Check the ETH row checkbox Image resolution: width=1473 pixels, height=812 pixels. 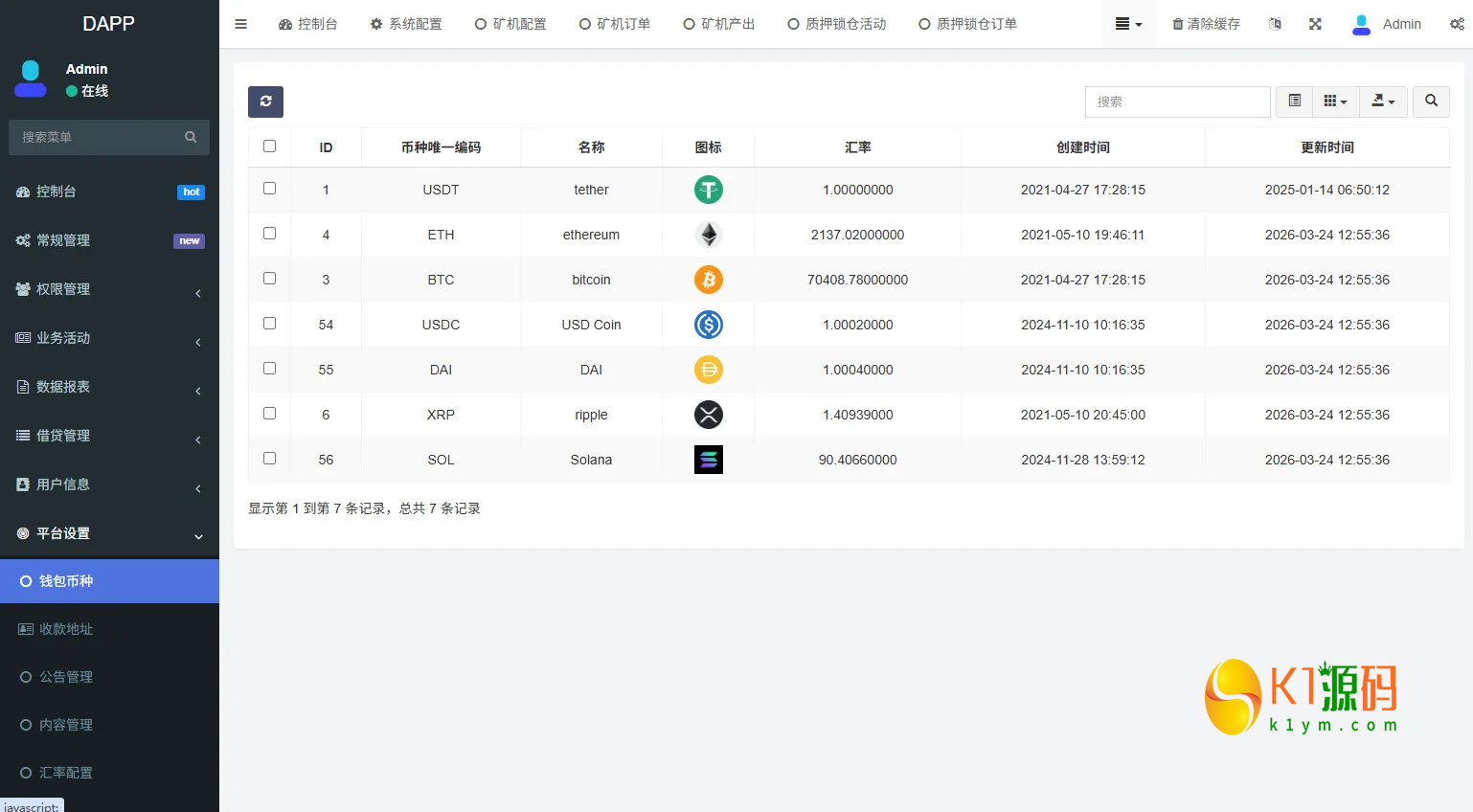coord(269,234)
